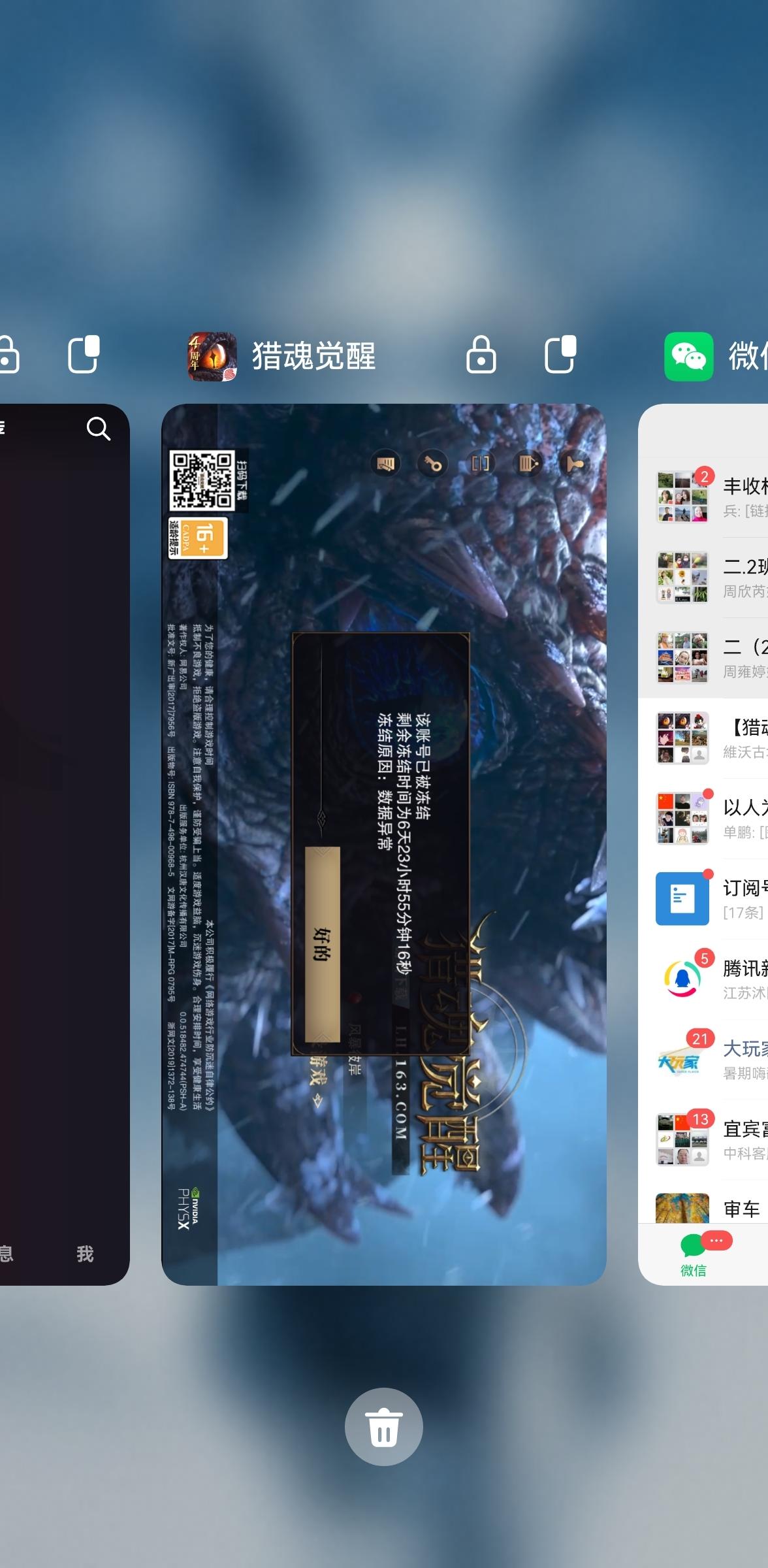Toggle lock on the left dark app card
The height and width of the screenshot is (1568, 768).
[8, 355]
